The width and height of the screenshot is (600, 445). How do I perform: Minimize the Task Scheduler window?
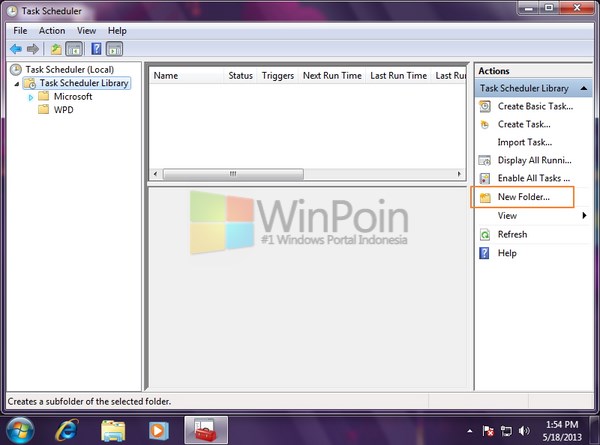[529, 8]
